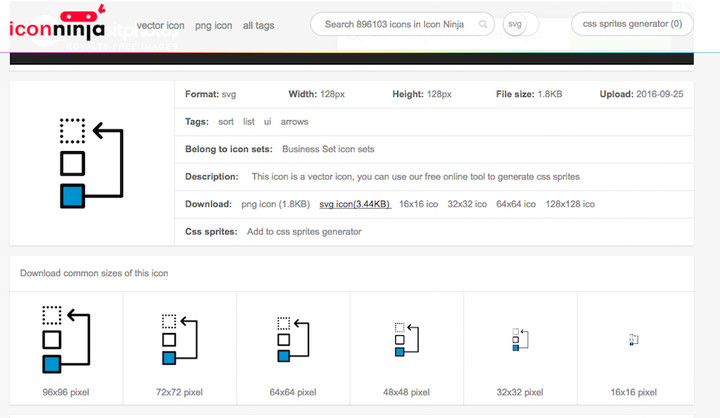Click the large sort icon preview
The image size is (720, 418).
click(92, 163)
